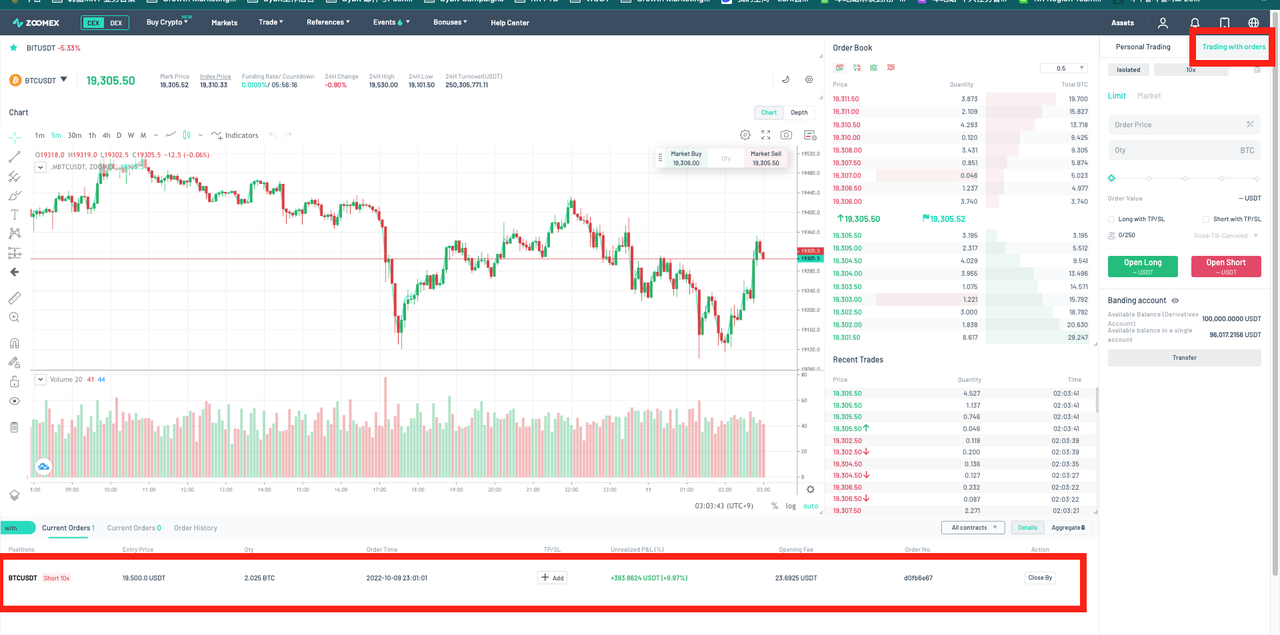Open the chart settings gear
1280x635 pixels.
pos(745,135)
